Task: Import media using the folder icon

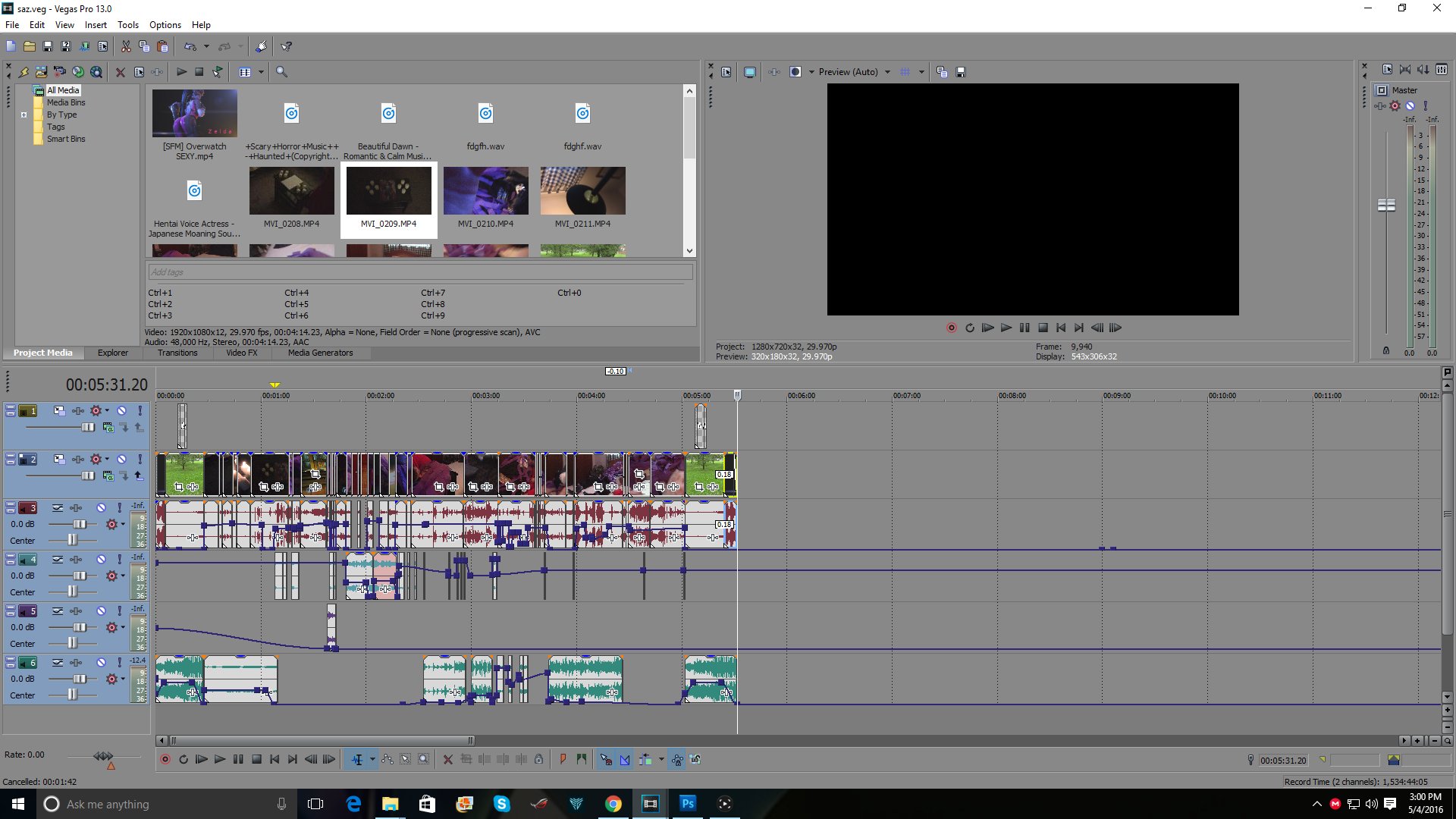Action: (x=40, y=72)
